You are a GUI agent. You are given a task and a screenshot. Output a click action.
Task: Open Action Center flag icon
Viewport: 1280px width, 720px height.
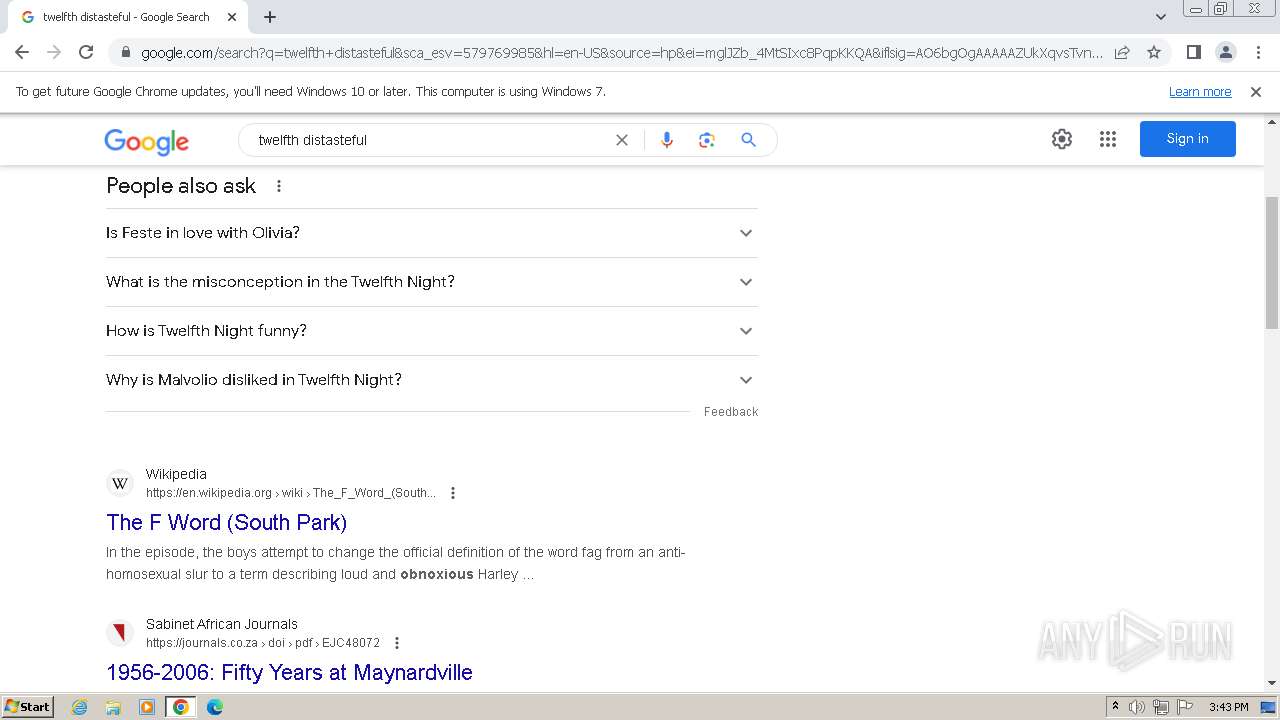pyautogui.click(x=1184, y=707)
